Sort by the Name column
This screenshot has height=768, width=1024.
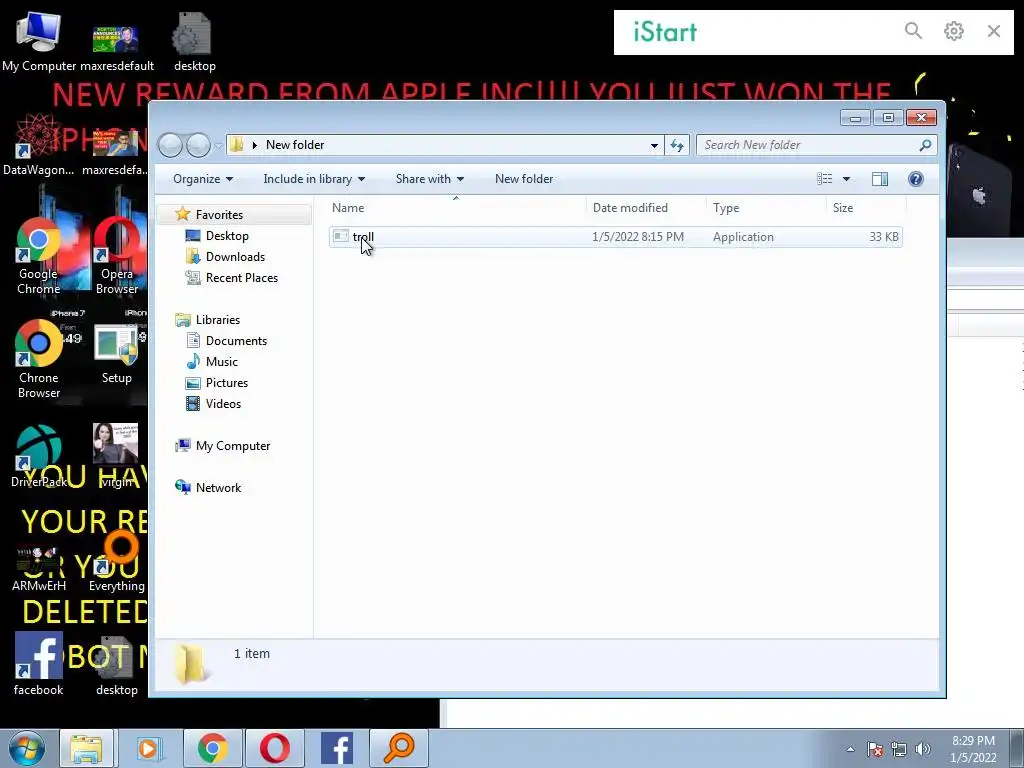click(x=456, y=208)
